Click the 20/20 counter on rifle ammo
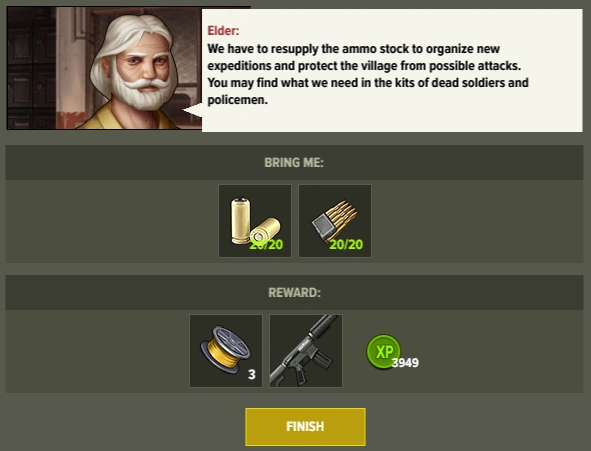This screenshot has width=591, height=451. [346, 245]
